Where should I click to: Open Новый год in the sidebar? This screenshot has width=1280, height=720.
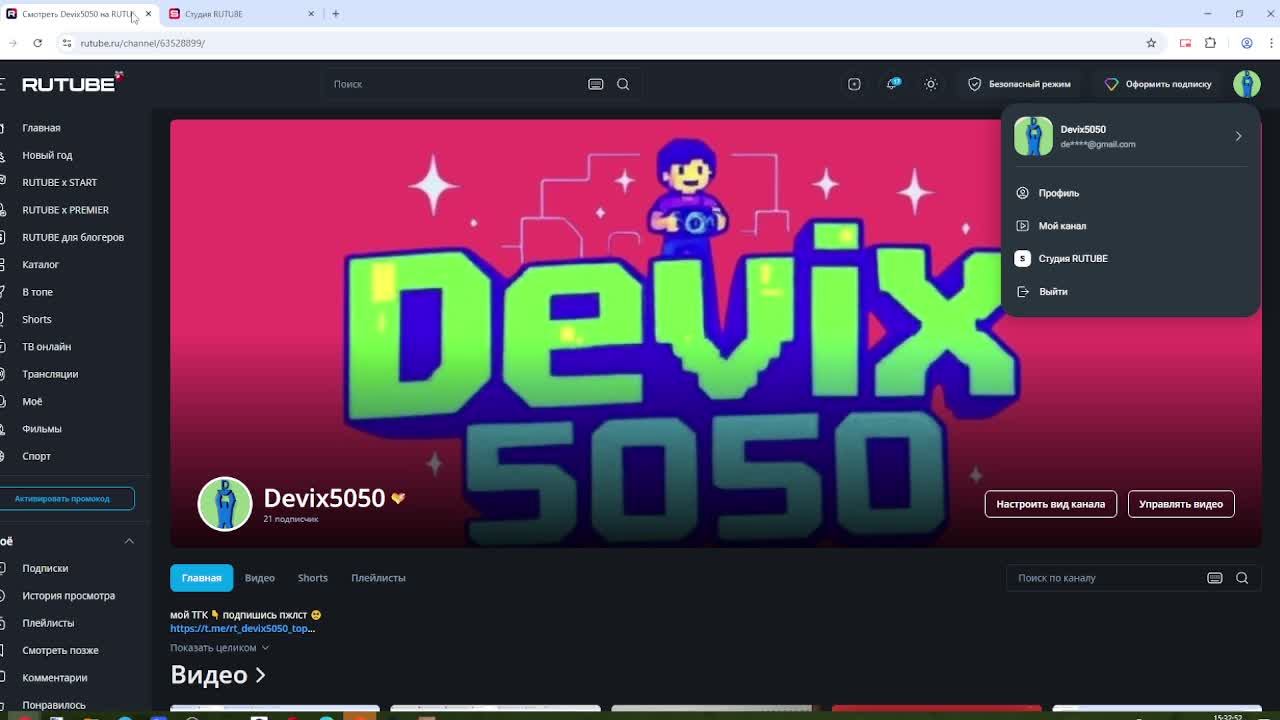(47, 155)
